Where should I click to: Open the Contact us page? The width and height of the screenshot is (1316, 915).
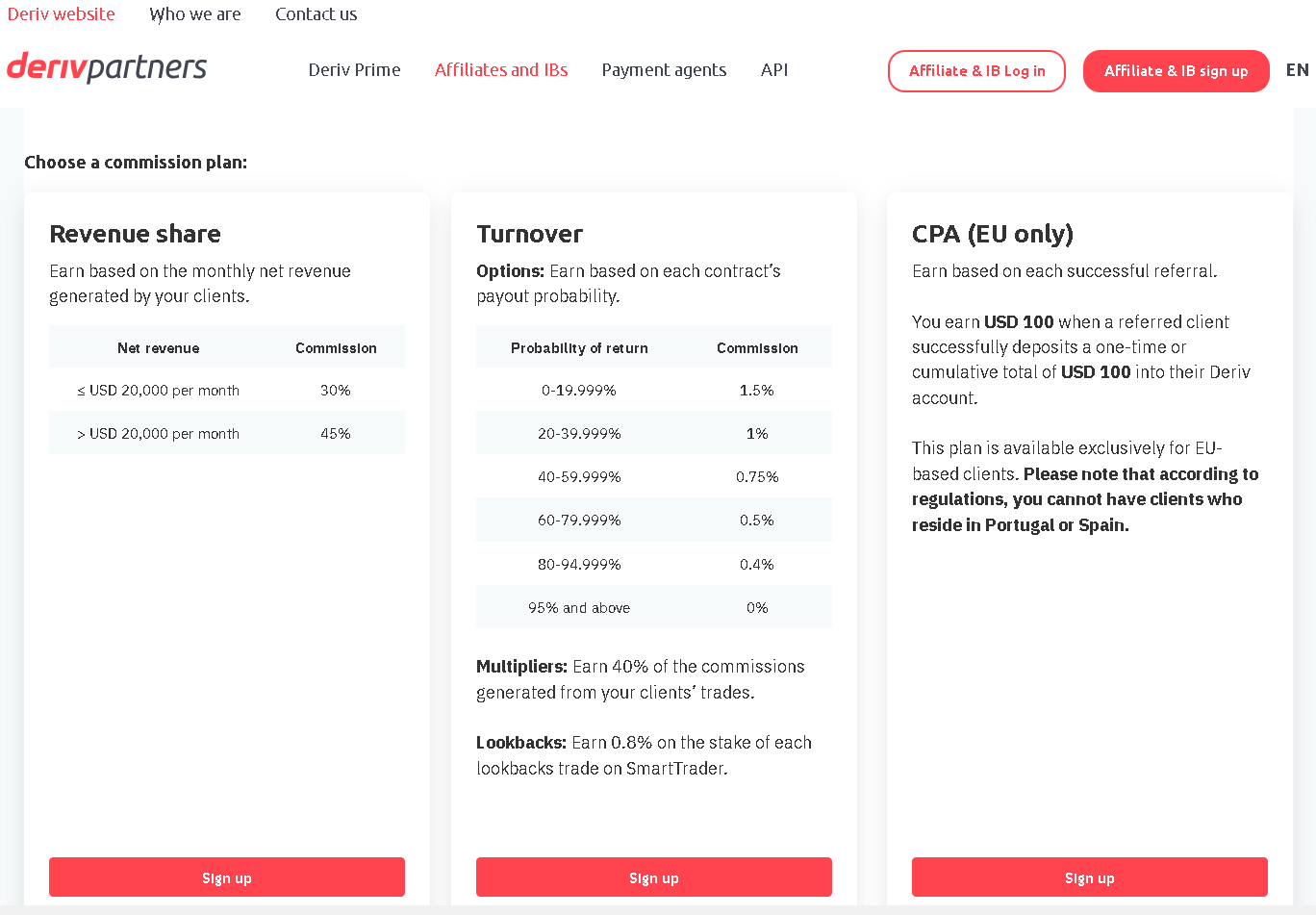click(316, 14)
